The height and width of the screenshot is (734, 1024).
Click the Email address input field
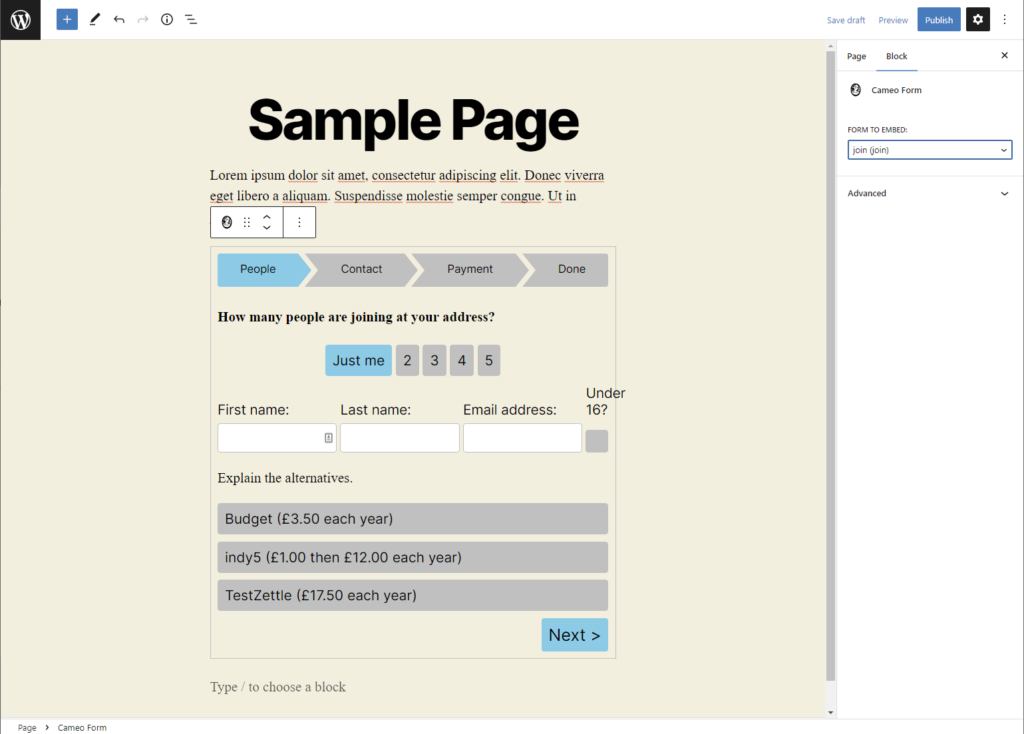pos(522,438)
